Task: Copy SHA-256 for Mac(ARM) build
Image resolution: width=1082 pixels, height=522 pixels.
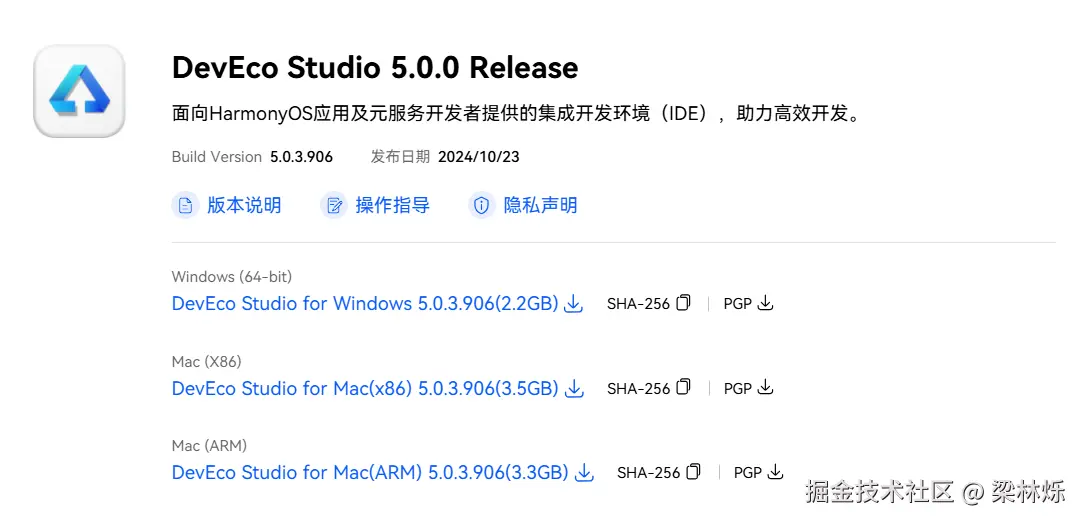Action: [693, 472]
